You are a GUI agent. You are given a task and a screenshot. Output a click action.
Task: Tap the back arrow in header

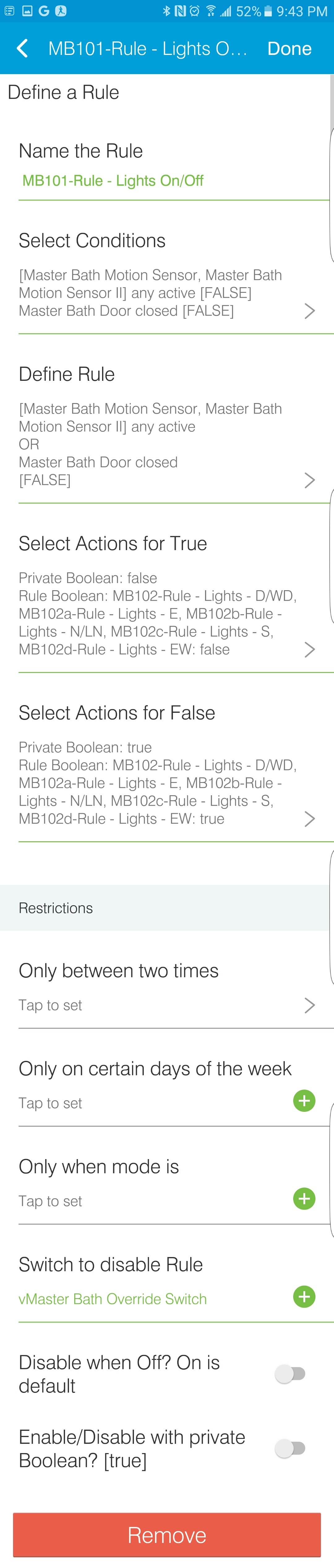pos(23,48)
